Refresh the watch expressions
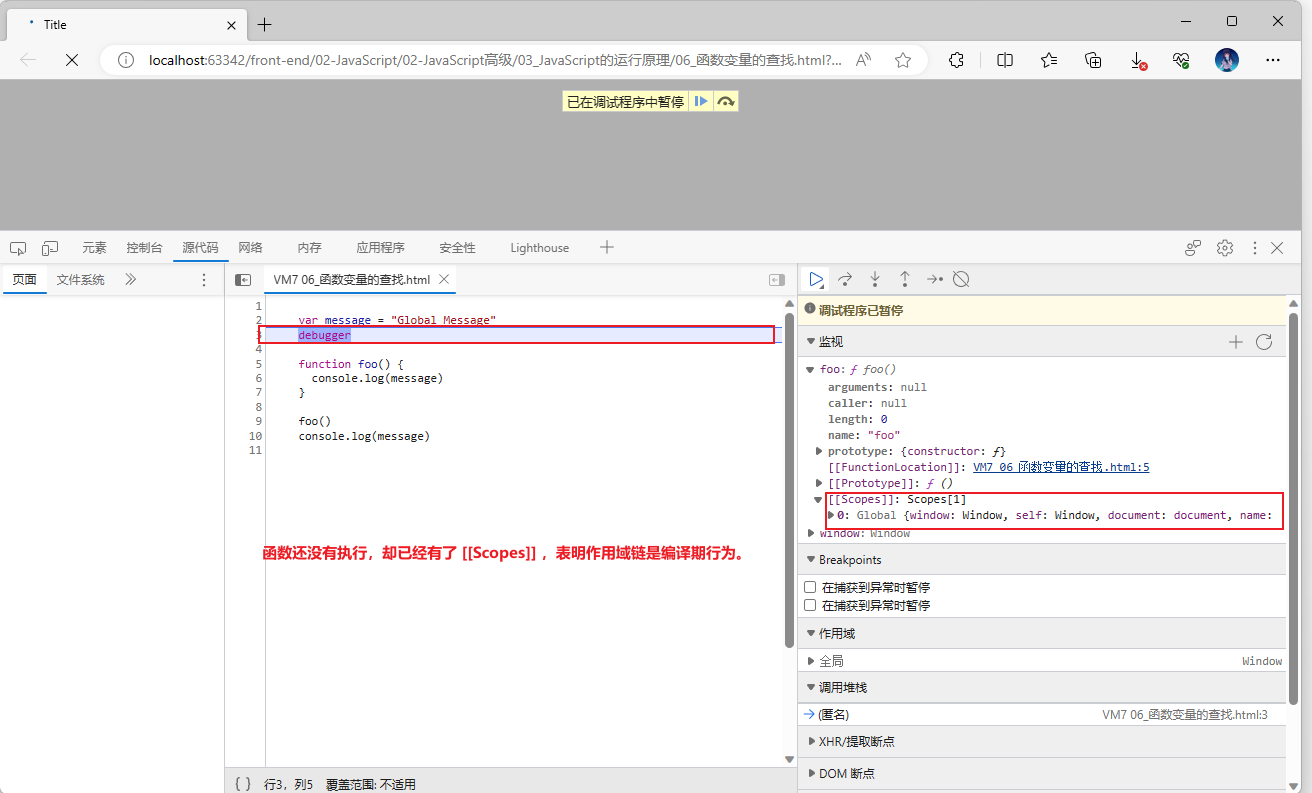The width and height of the screenshot is (1312, 793). click(x=1264, y=342)
